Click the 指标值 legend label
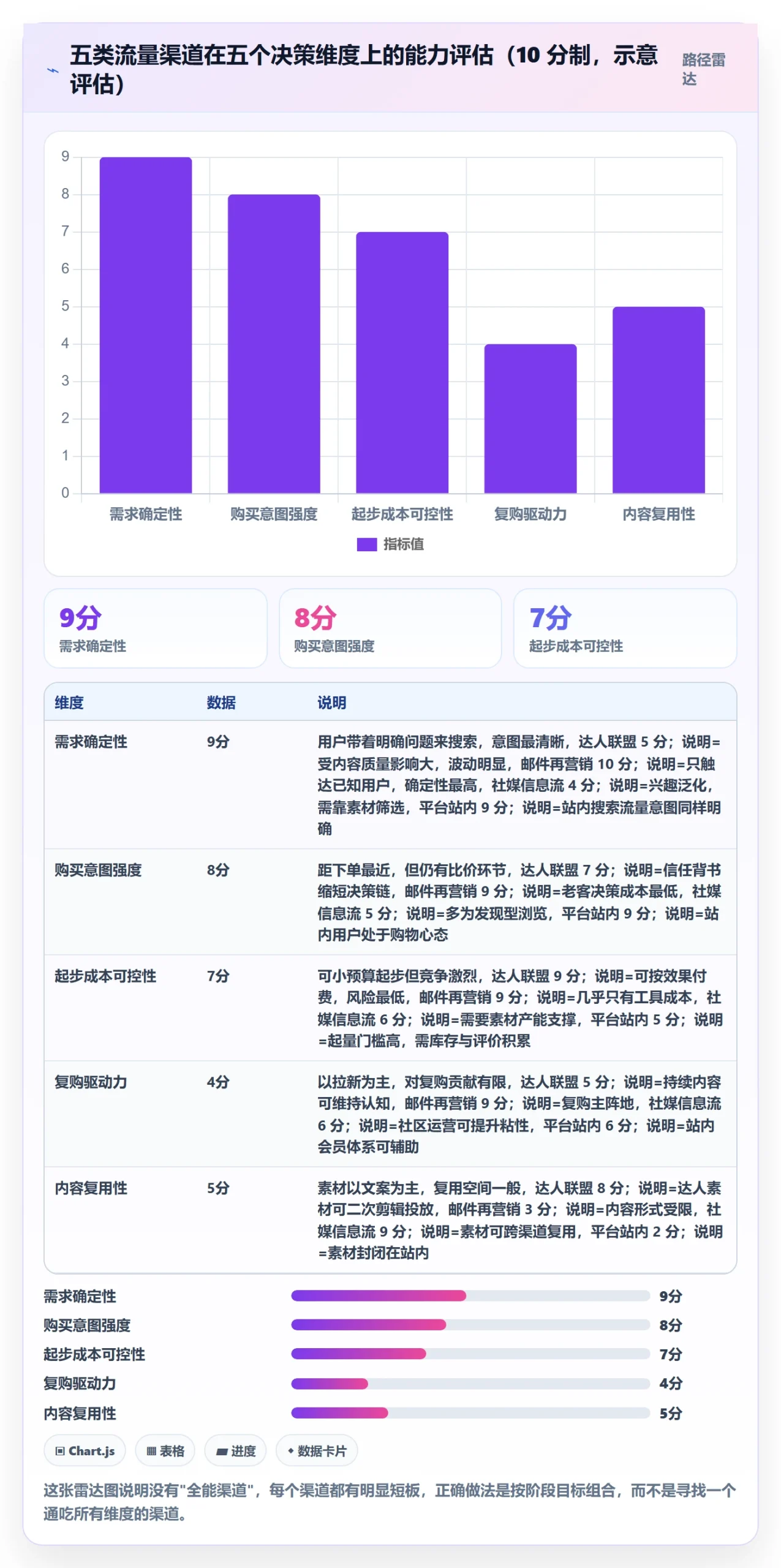The image size is (781, 1568). 403,545
